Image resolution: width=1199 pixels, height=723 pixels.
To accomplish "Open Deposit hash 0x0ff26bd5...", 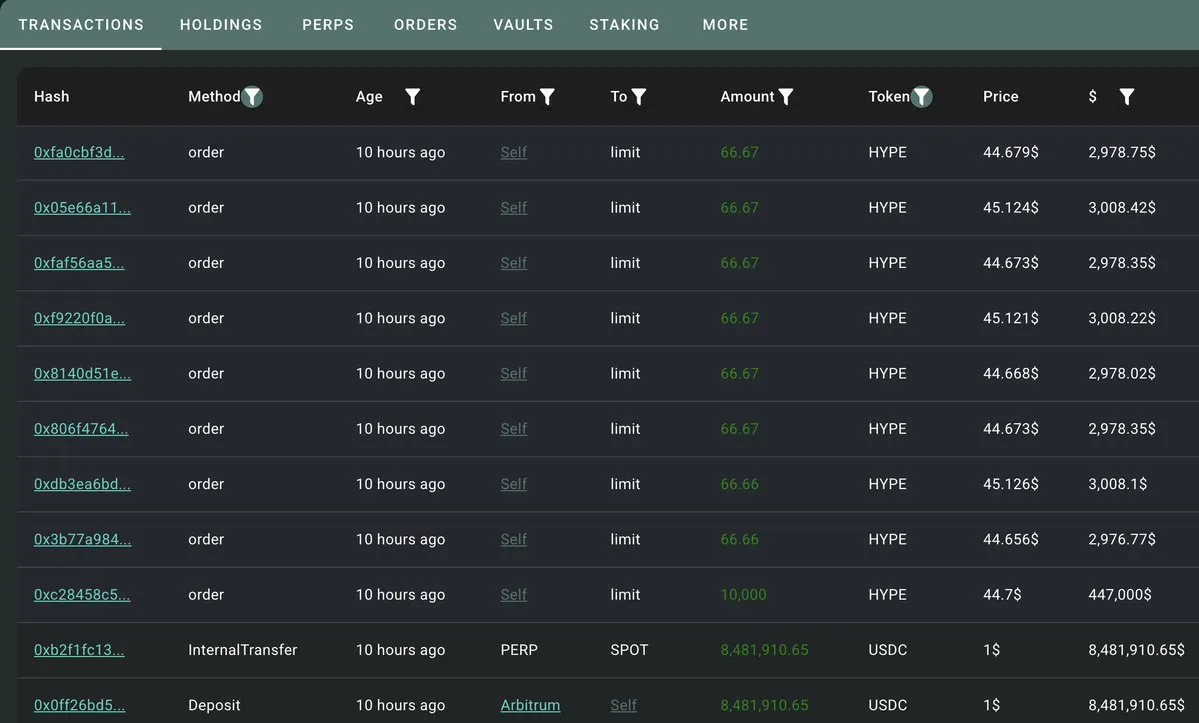I will 79,705.
